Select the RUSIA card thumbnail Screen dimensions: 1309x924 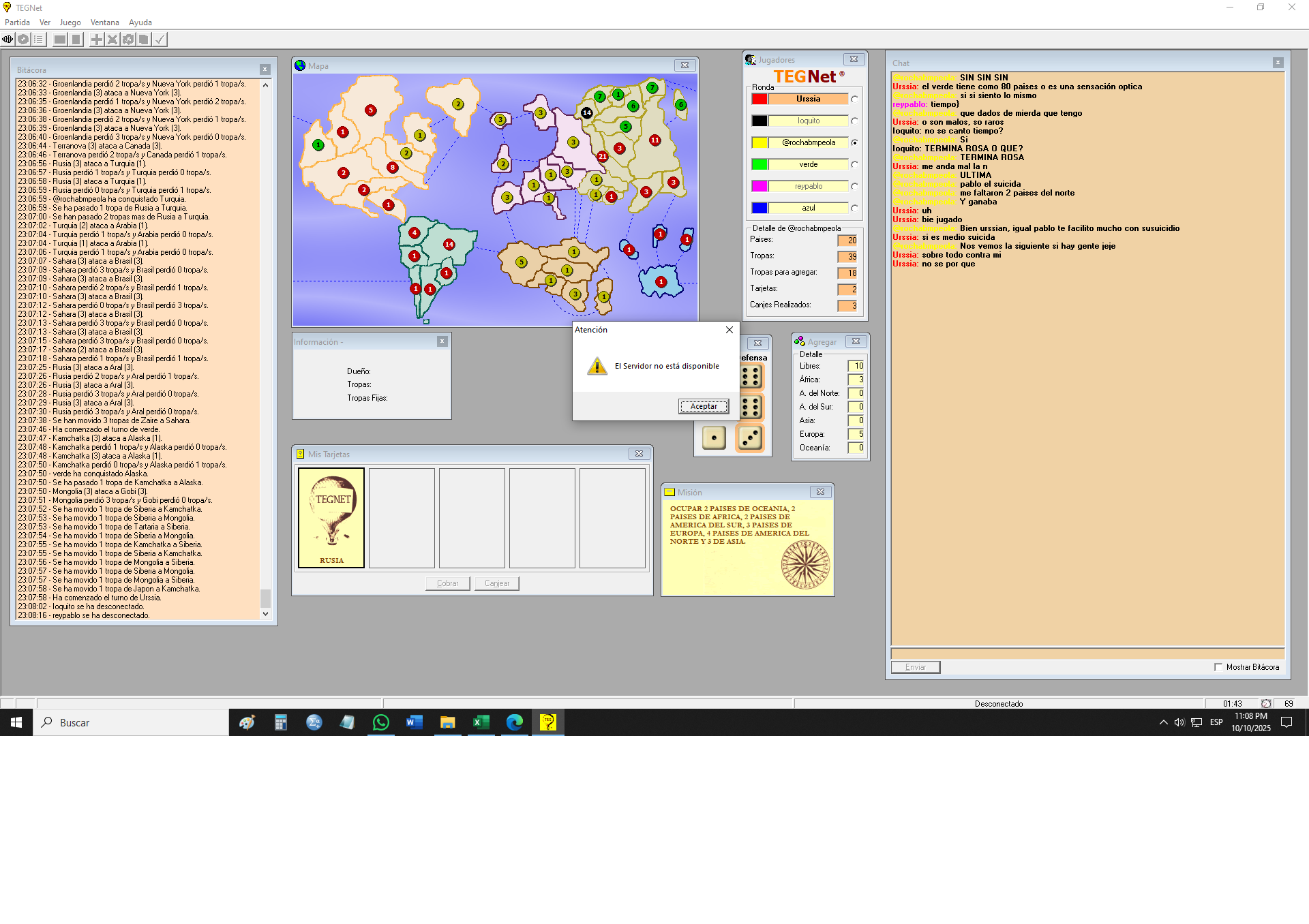pyautogui.click(x=331, y=518)
